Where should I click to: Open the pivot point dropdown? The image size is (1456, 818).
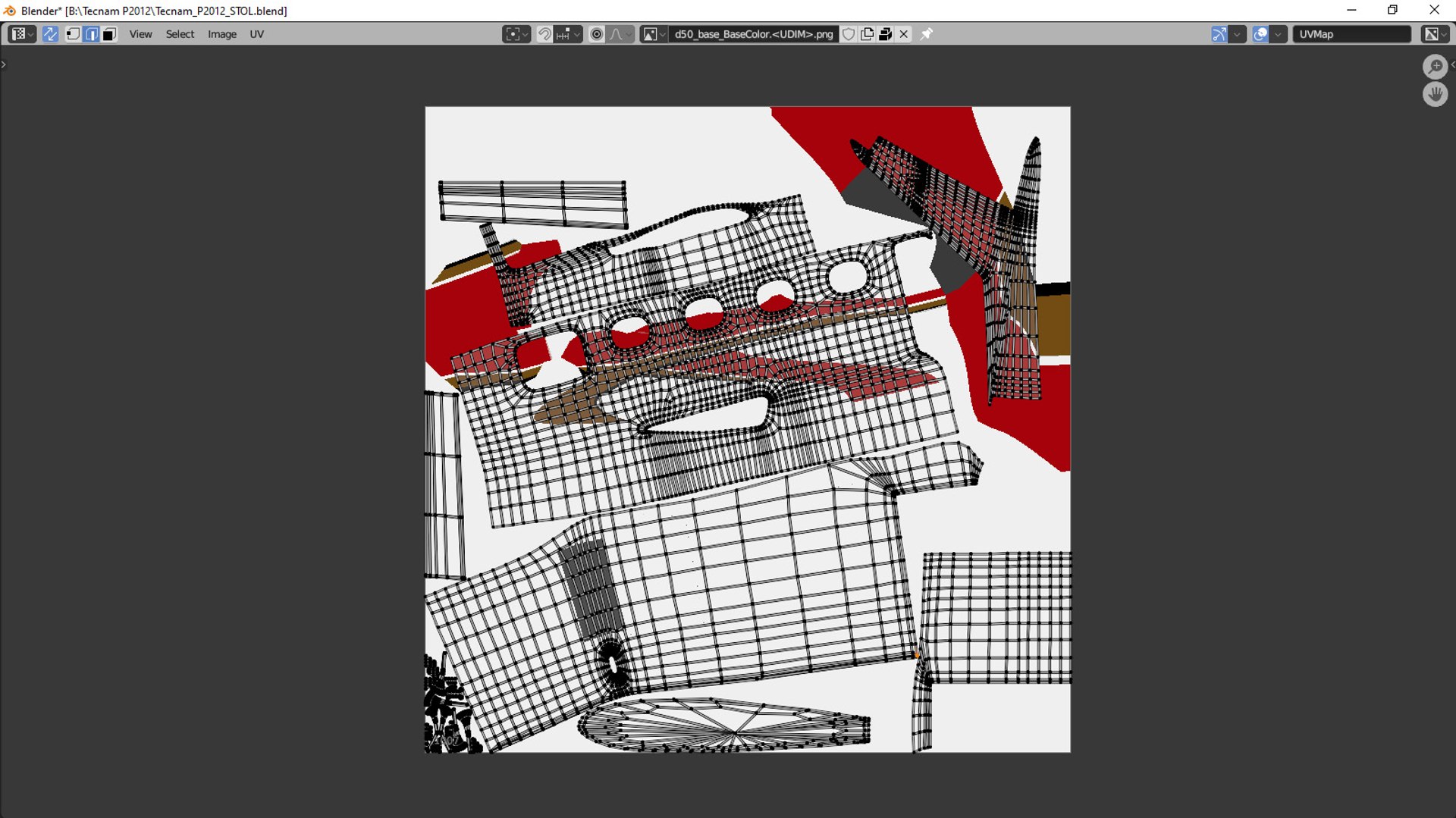click(516, 34)
